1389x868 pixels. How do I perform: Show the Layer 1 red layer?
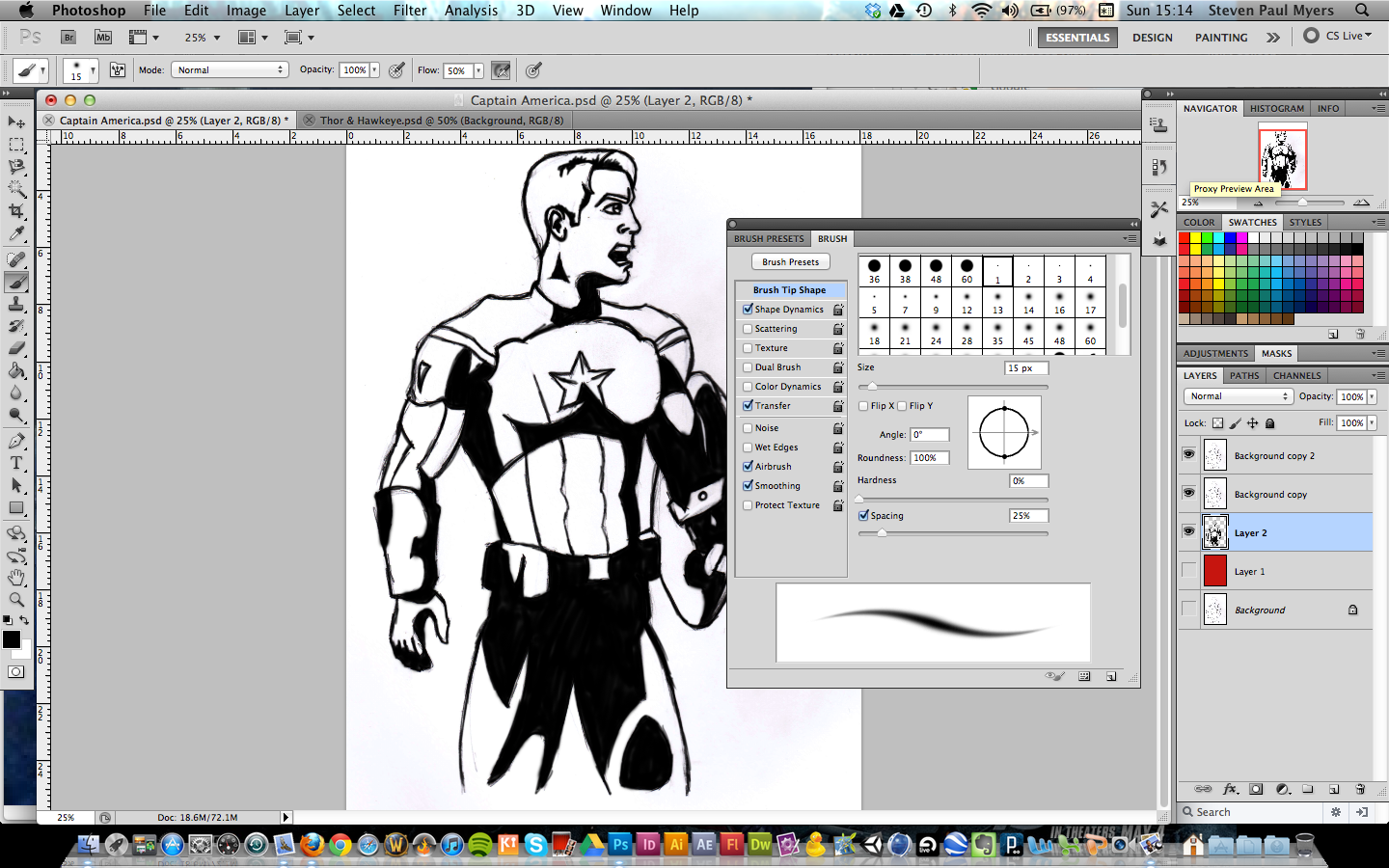click(1188, 570)
